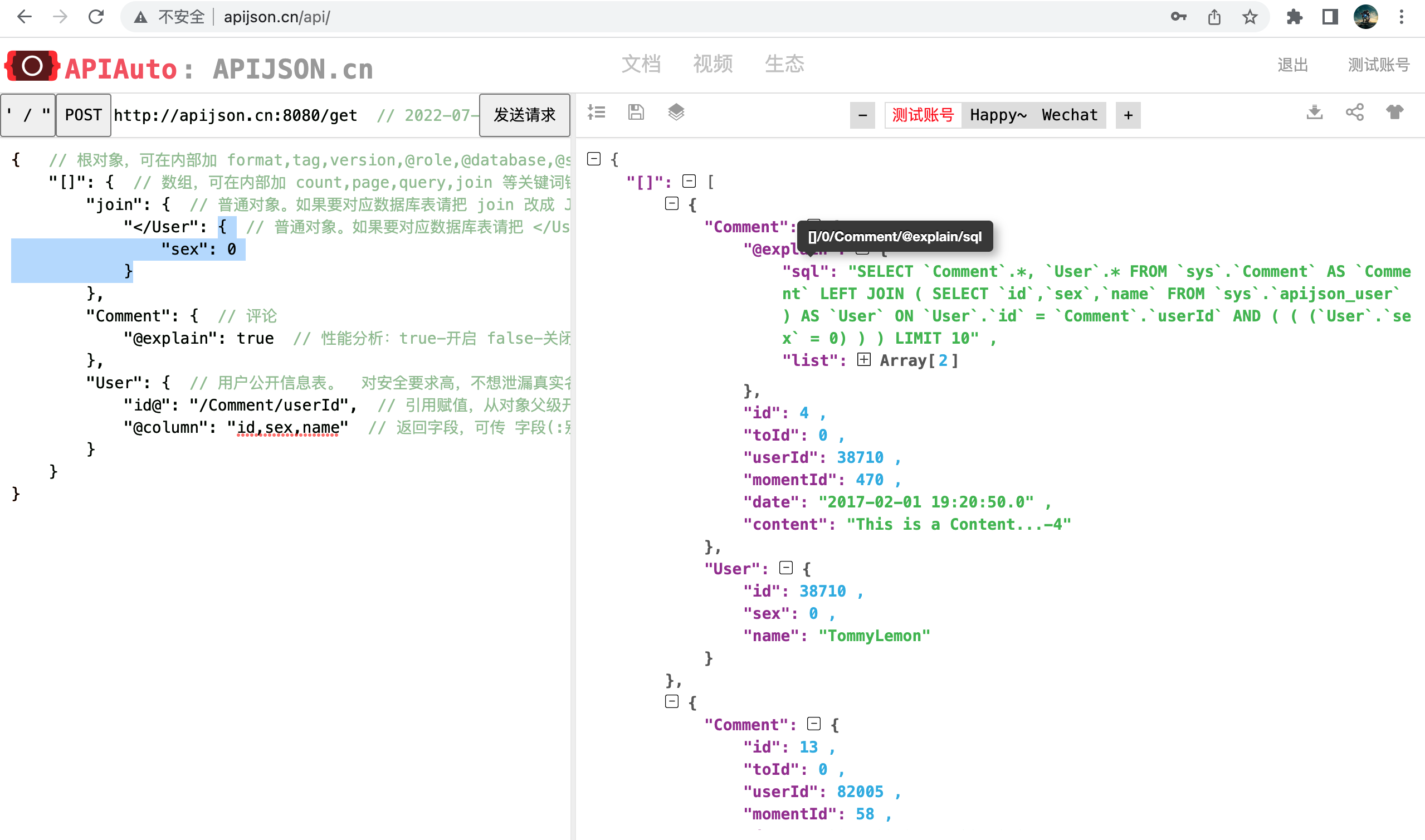This screenshot has width=1425, height=840.
Task: Expand the Array[2] list node
Action: (x=863, y=360)
